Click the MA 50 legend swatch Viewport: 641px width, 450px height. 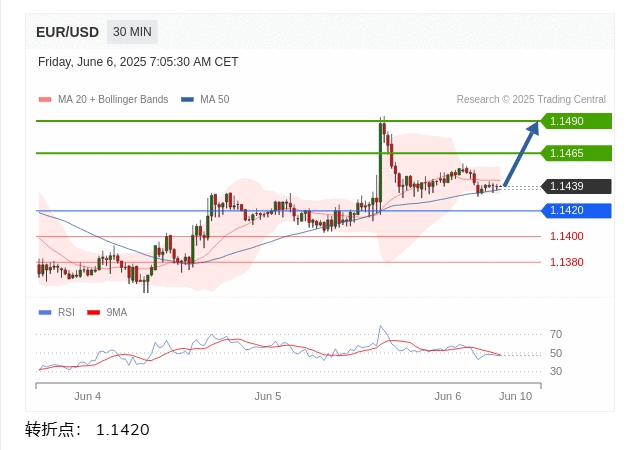pyautogui.click(x=187, y=99)
